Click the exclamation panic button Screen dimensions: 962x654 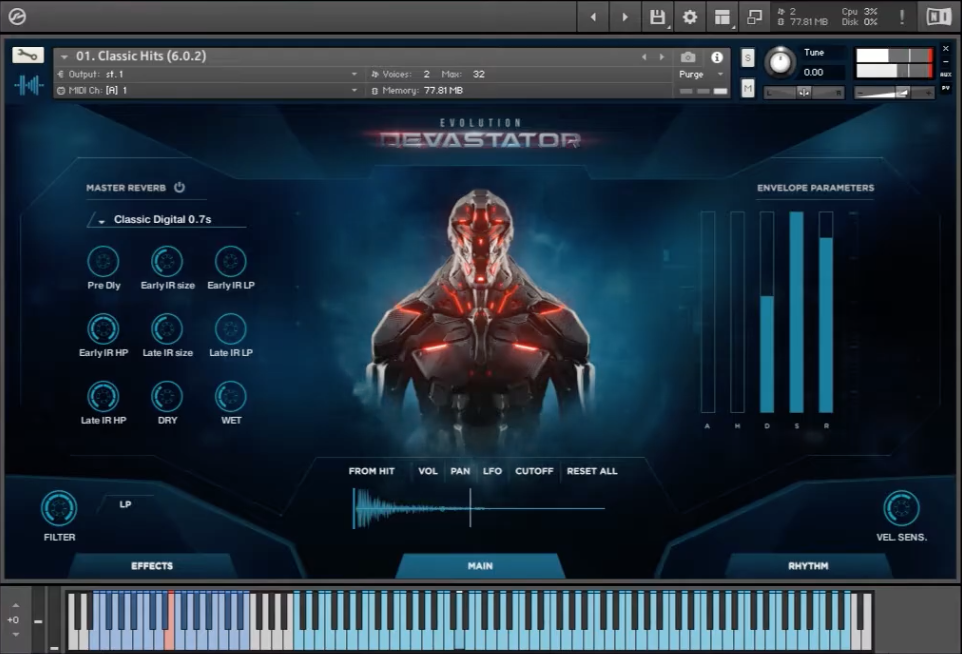(x=902, y=17)
